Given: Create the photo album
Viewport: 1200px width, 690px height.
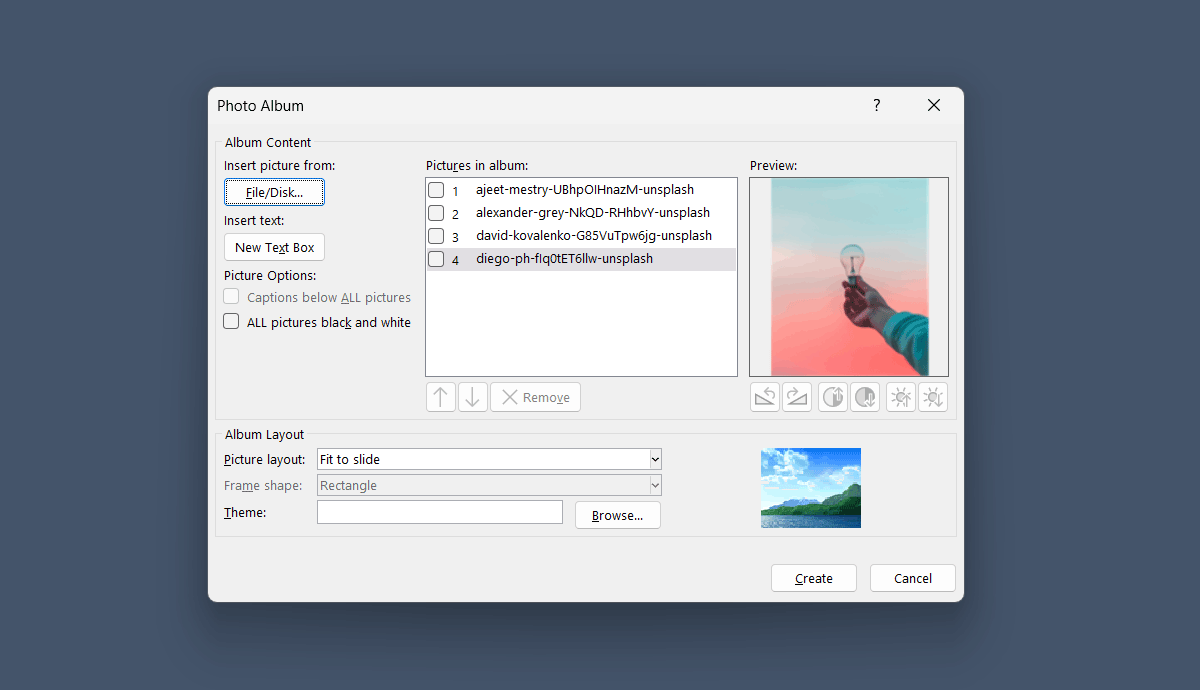Looking at the screenshot, I should (813, 577).
